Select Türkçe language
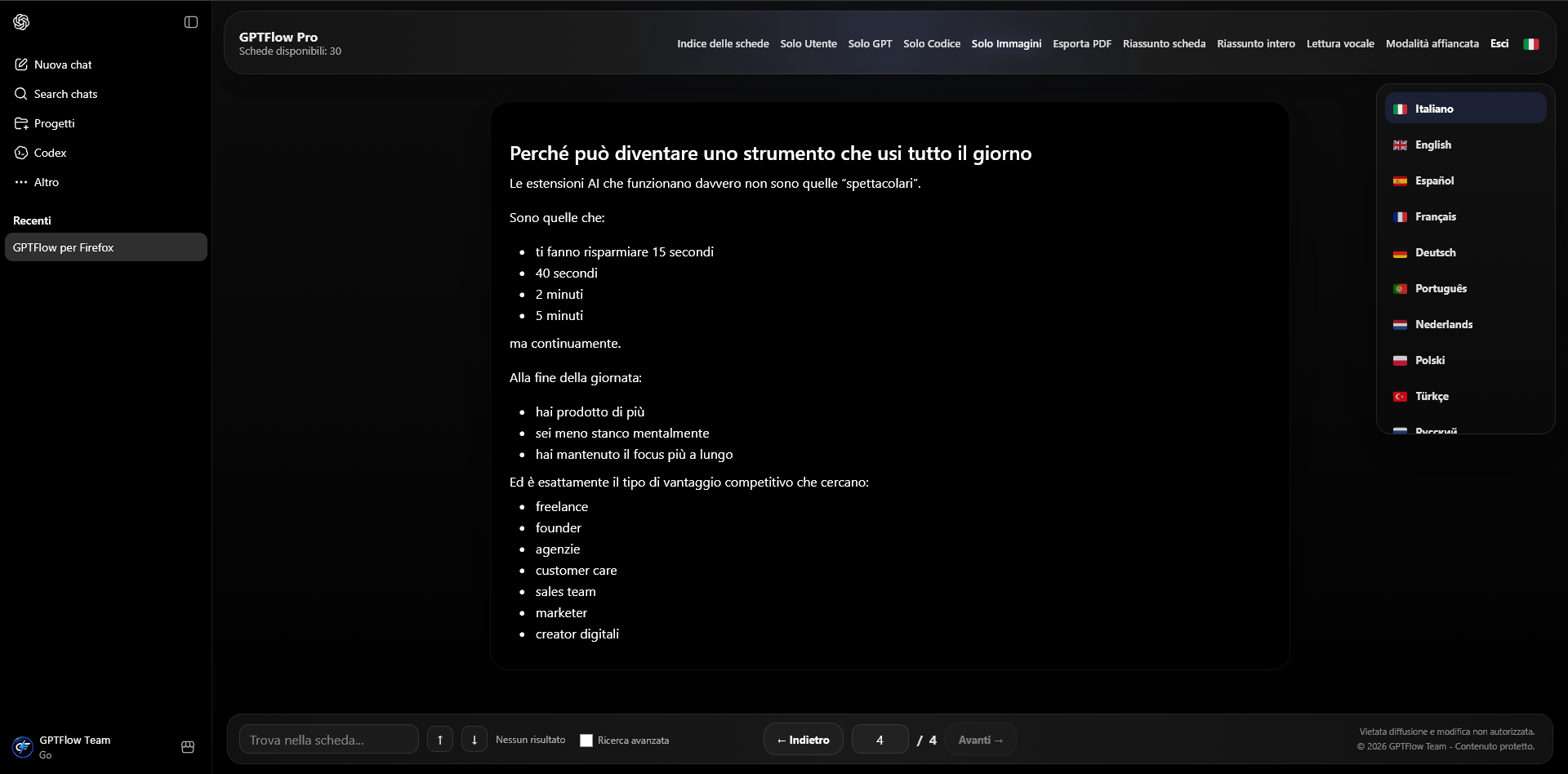This screenshot has width=1568, height=774. pos(1465,396)
